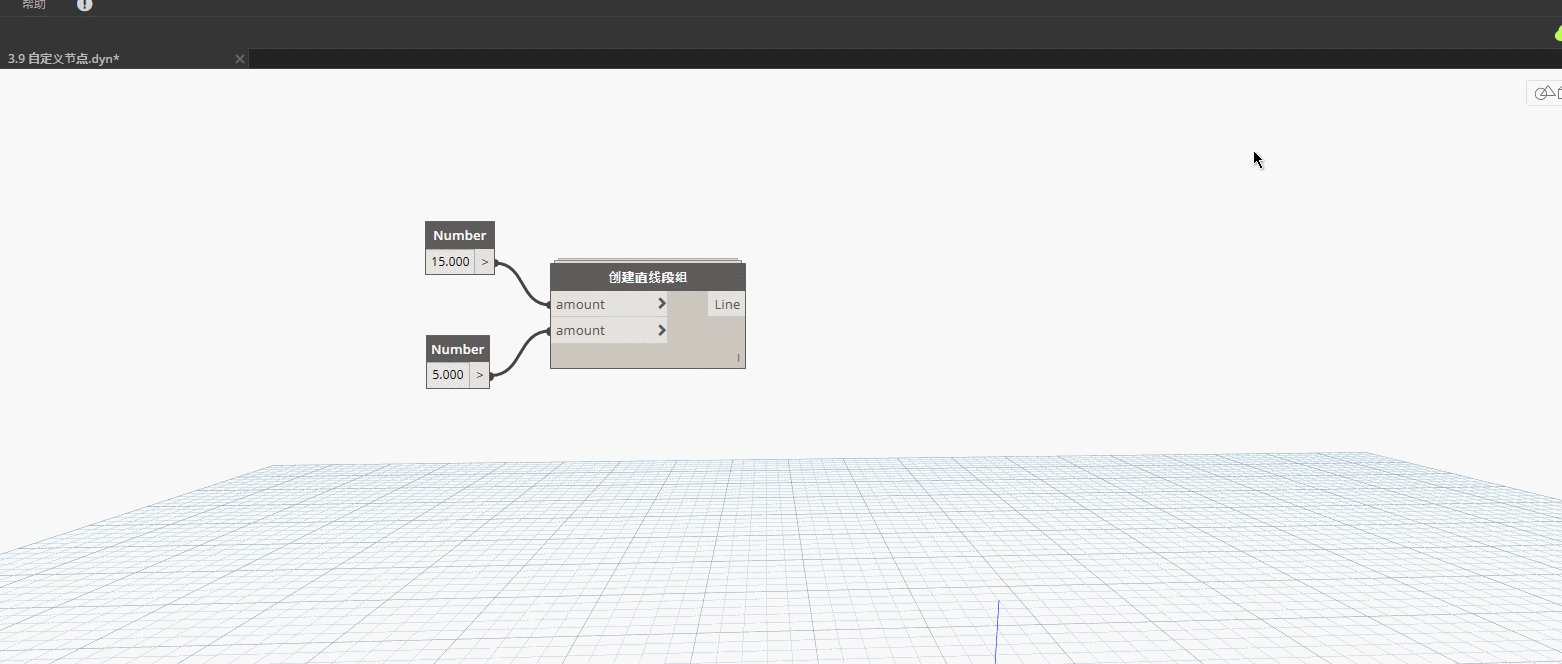Click the lacing indicator on the 创建直线段组 node
The height and width of the screenshot is (664, 1562).
pyautogui.click(x=739, y=358)
